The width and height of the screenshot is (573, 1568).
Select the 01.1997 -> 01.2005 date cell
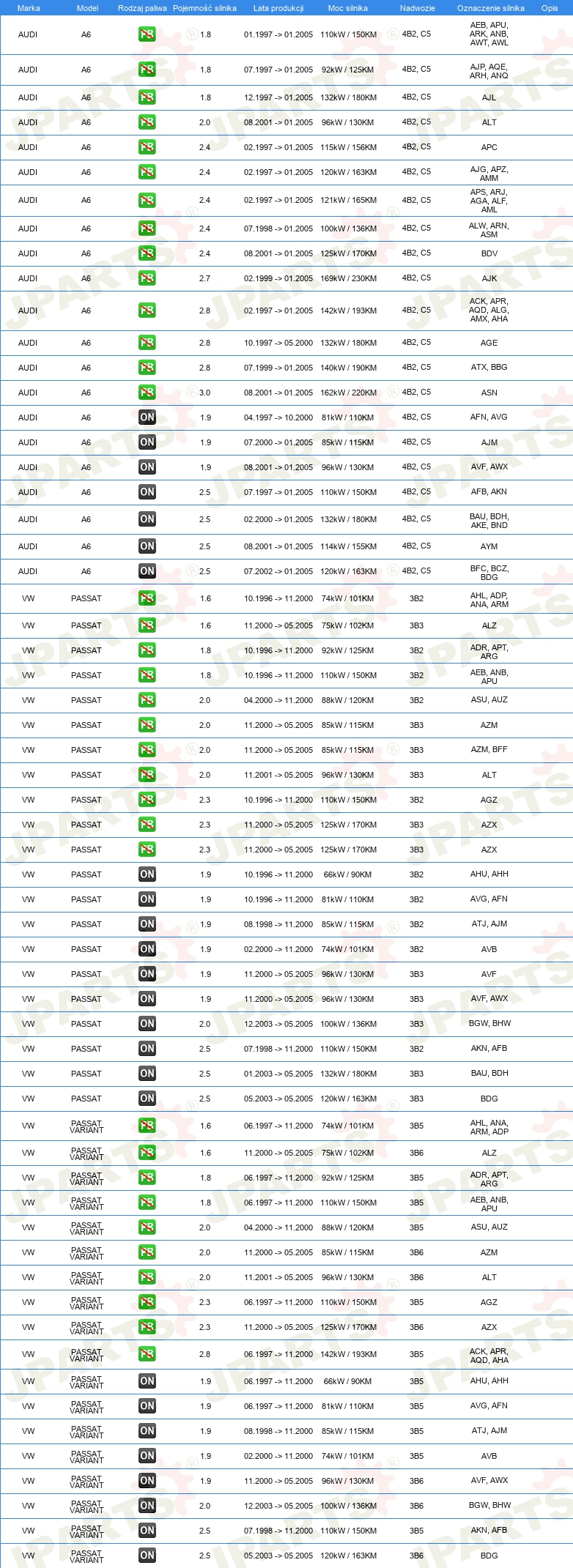pyautogui.click(x=278, y=34)
